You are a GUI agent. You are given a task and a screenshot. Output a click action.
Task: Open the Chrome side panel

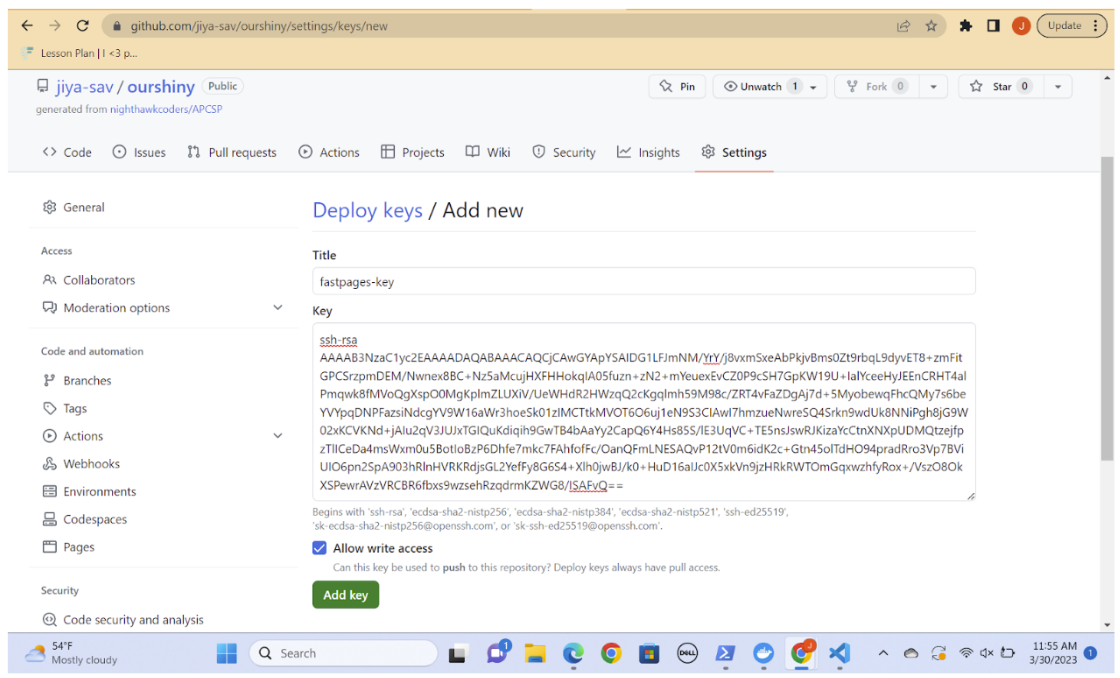pos(994,26)
